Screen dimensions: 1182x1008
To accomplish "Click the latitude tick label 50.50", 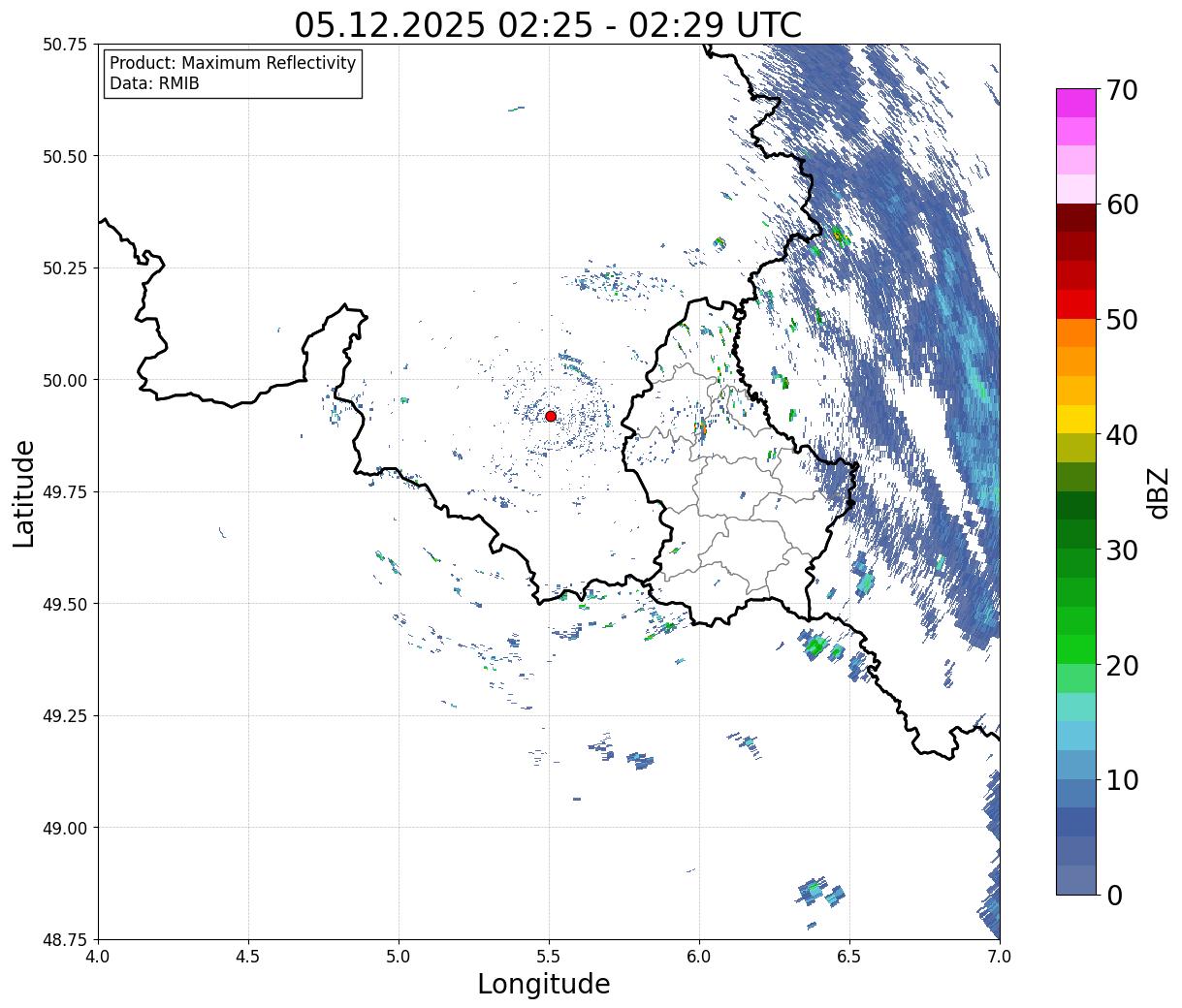I will (65, 156).
